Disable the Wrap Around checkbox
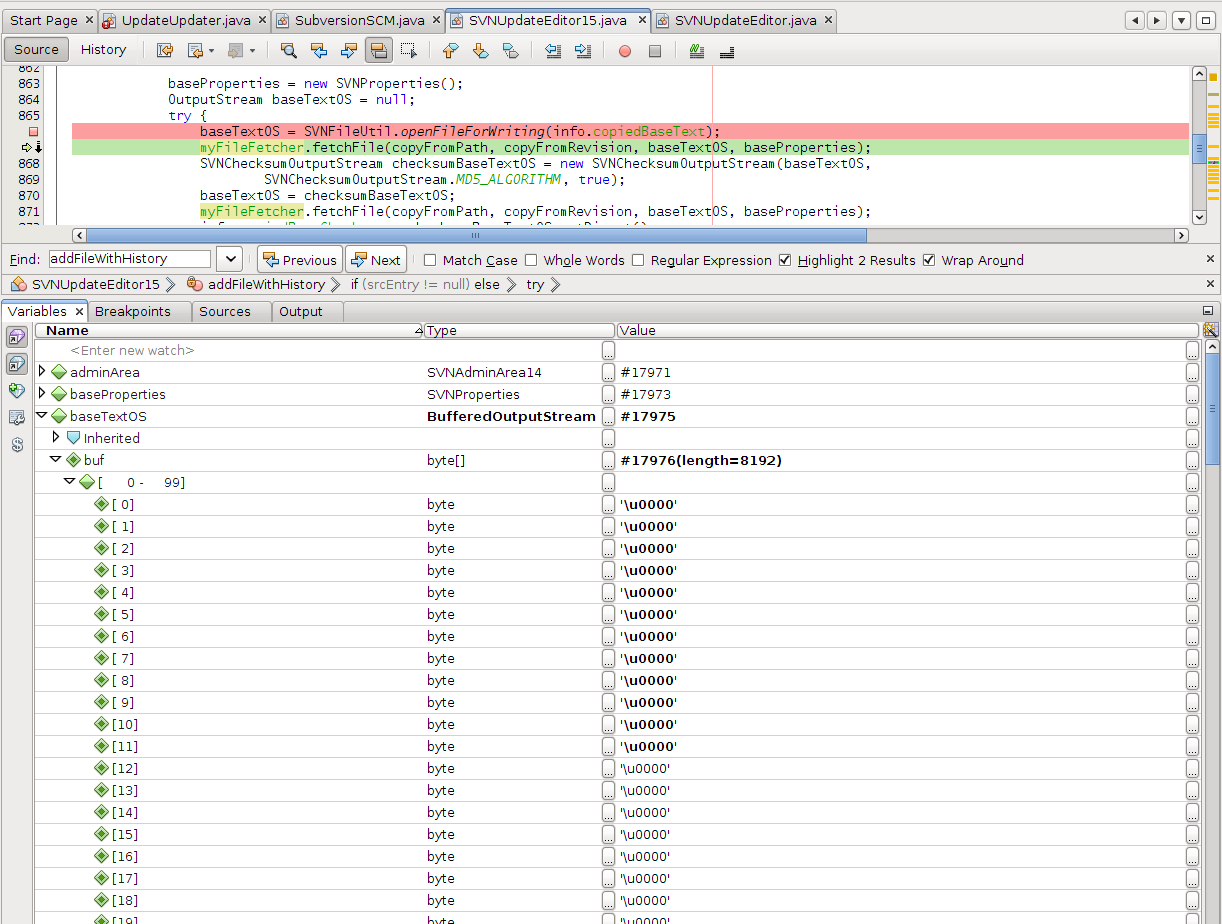 (x=929, y=260)
